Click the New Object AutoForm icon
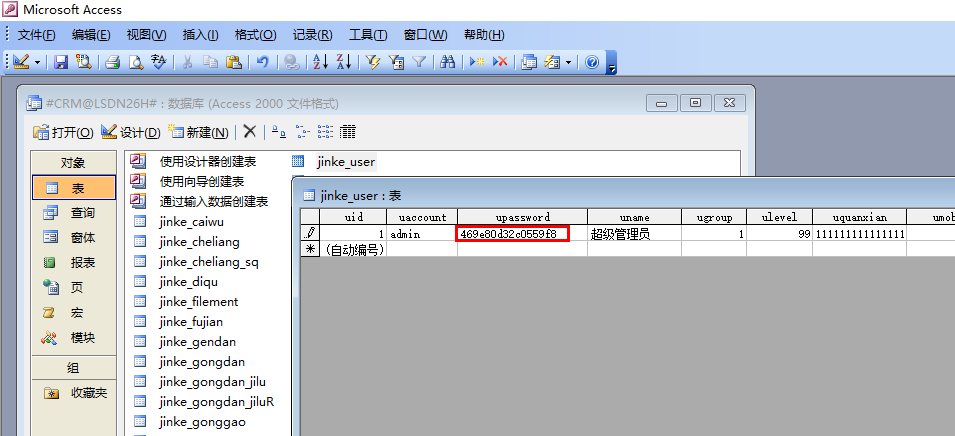The image size is (955, 436). [x=552, y=62]
